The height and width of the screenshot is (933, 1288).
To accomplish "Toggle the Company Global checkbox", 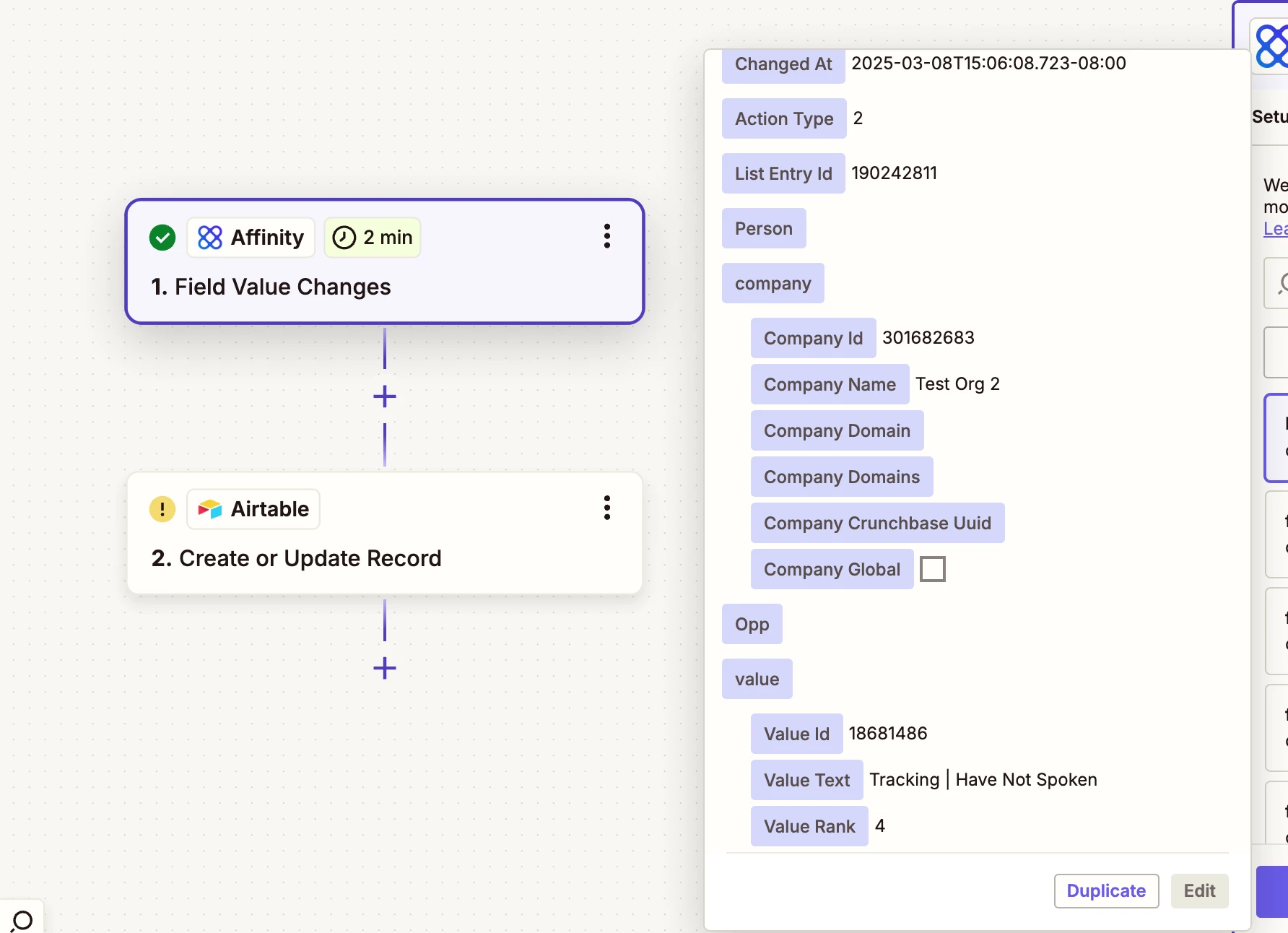I will [x=933, y=569].
